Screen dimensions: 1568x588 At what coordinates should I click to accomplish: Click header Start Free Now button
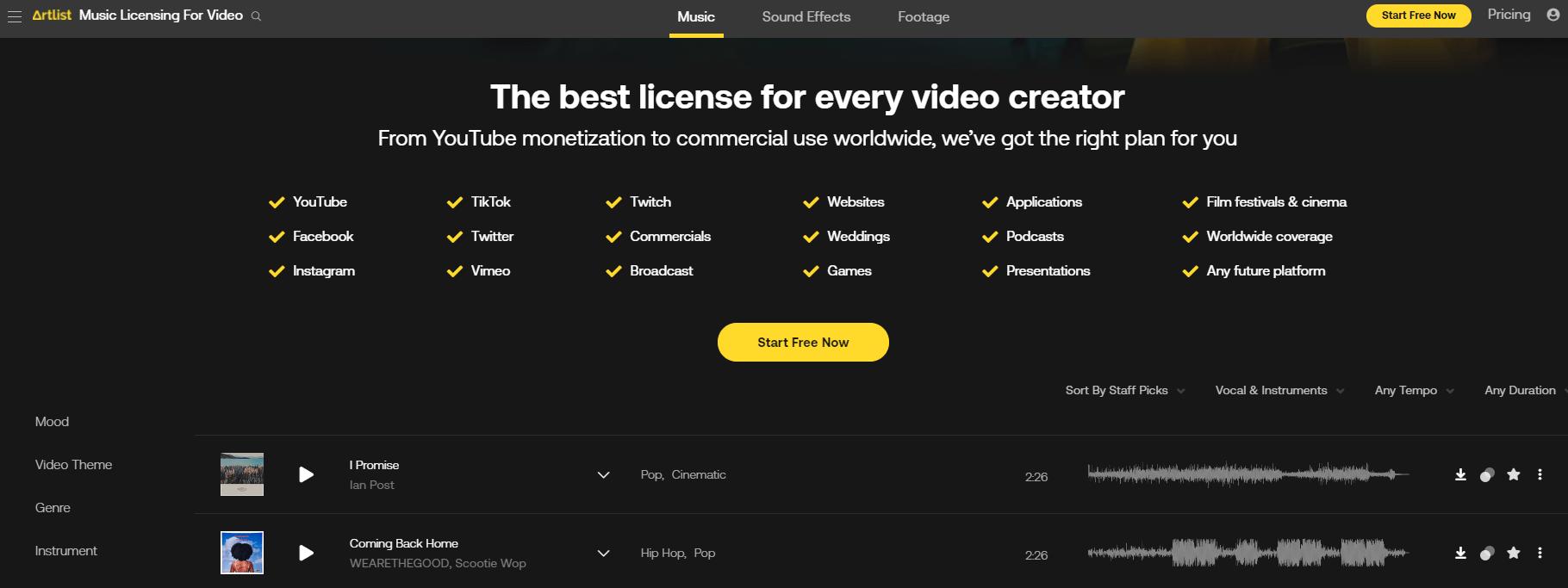coord(1418,15)
